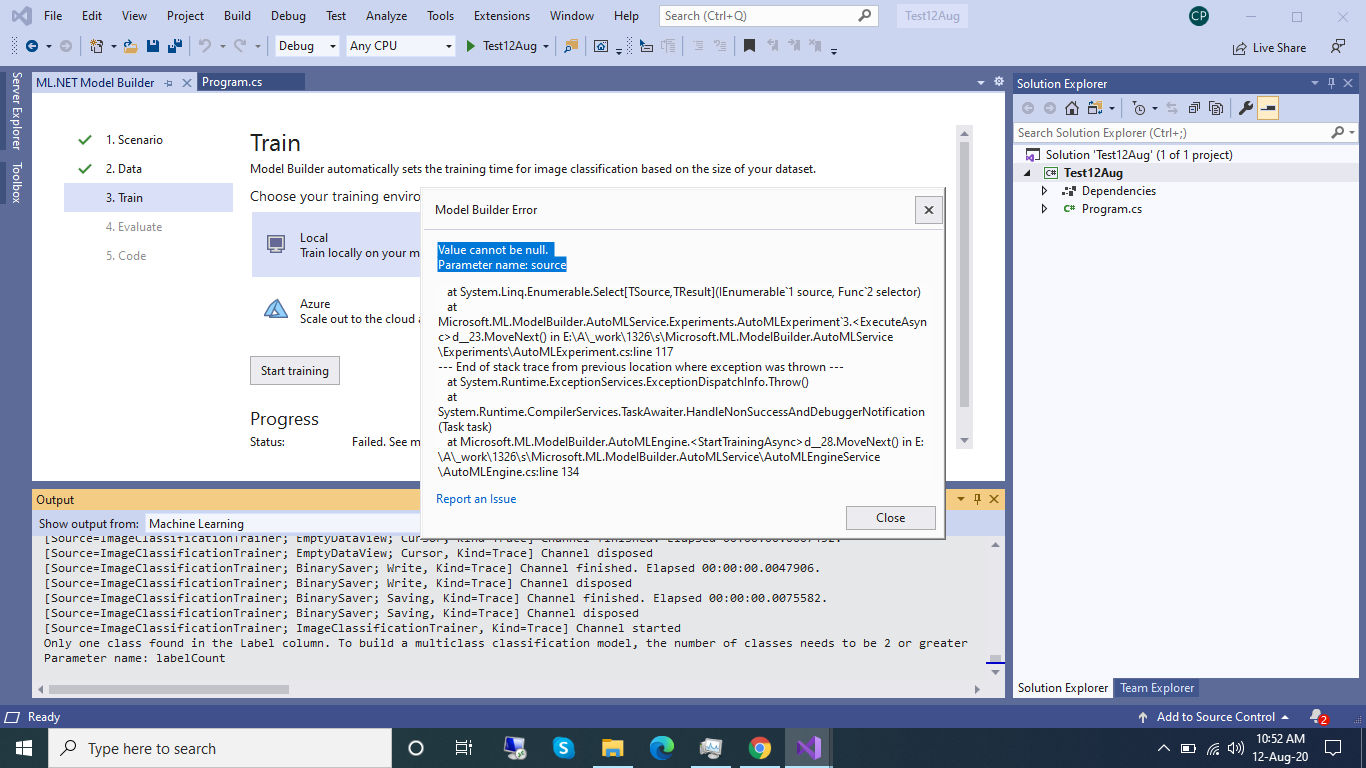The height and width of the screenshot is (768, 1366).
Task: Expand the Dependencies node in Solution Explorer
Action: point(1044,190)
